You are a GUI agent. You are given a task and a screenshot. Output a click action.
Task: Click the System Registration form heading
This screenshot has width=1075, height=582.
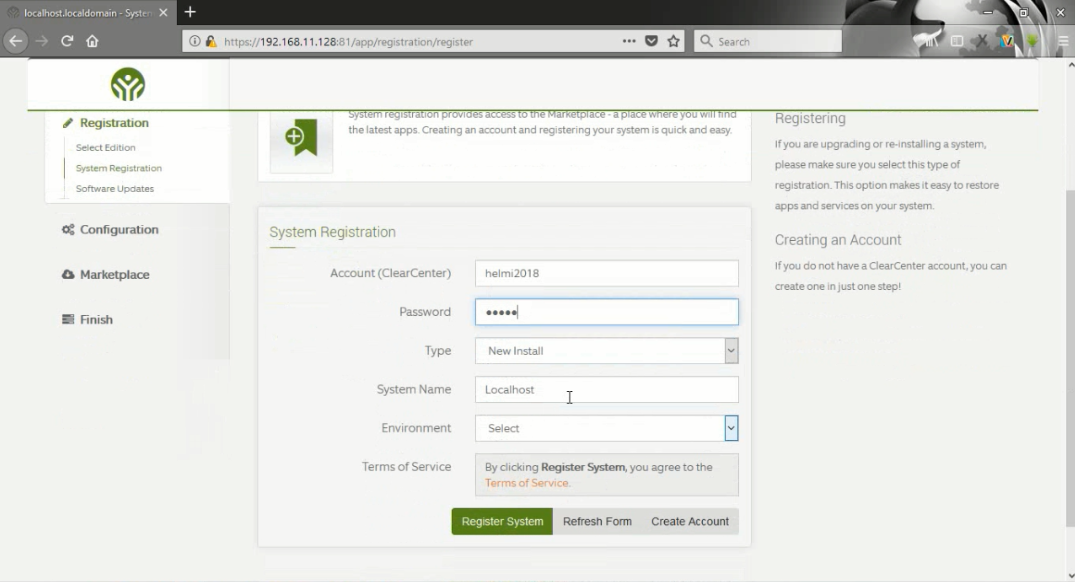pos(333,232)
